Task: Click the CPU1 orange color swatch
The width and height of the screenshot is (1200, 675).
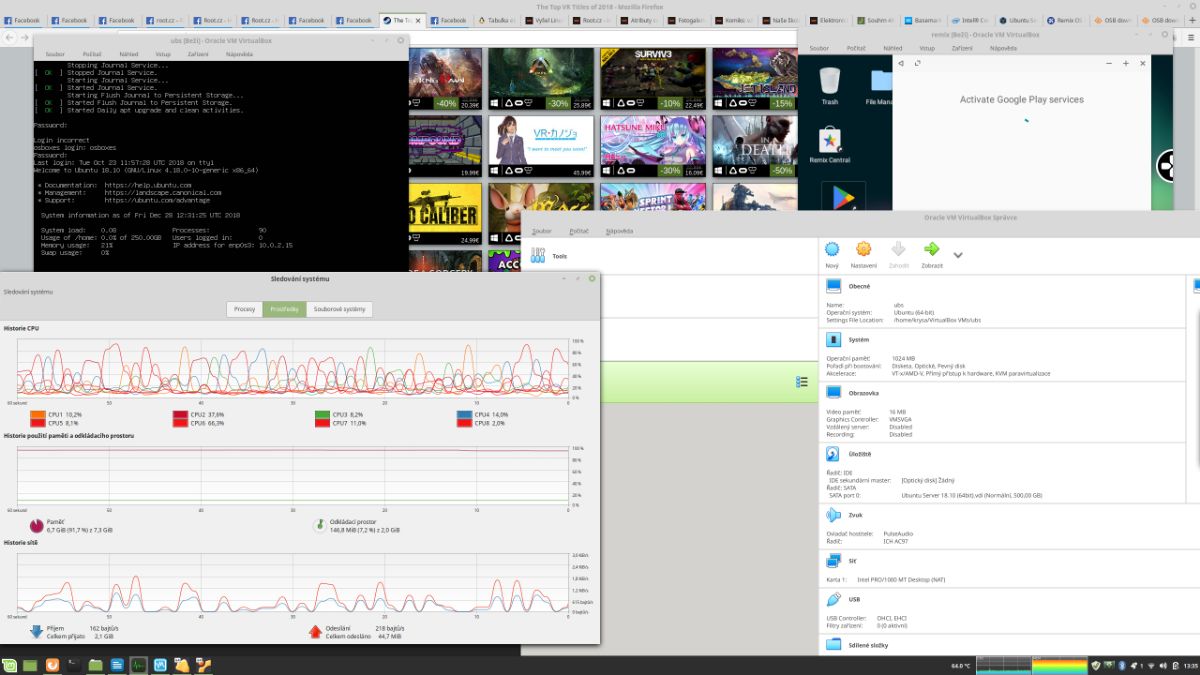Action: point(38,414)
